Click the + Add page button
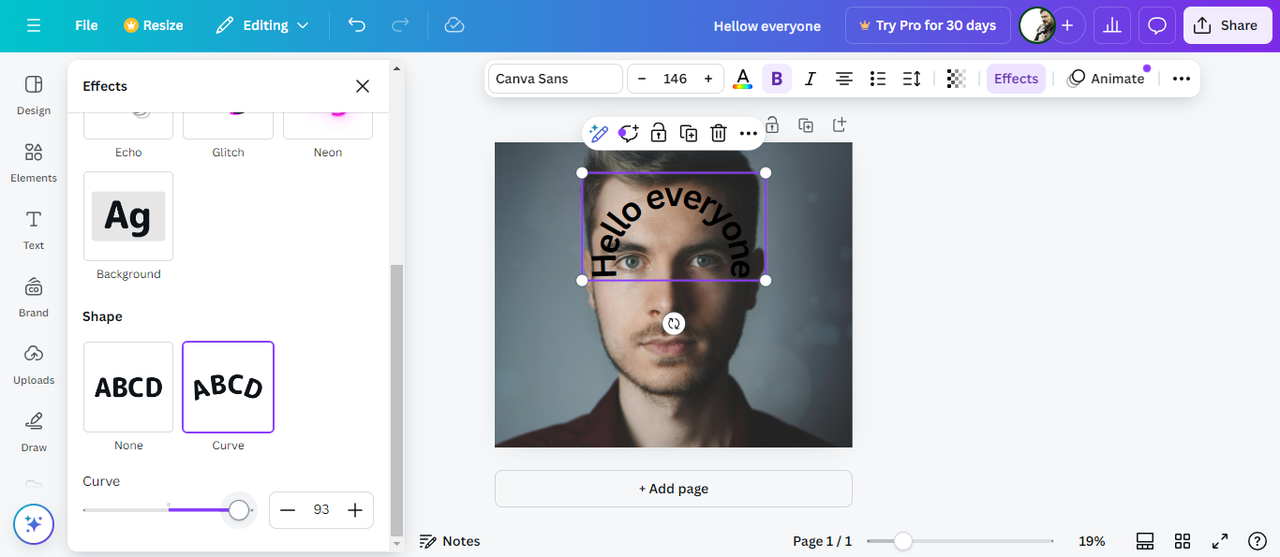1280x557 pixels. pos(674,489)
